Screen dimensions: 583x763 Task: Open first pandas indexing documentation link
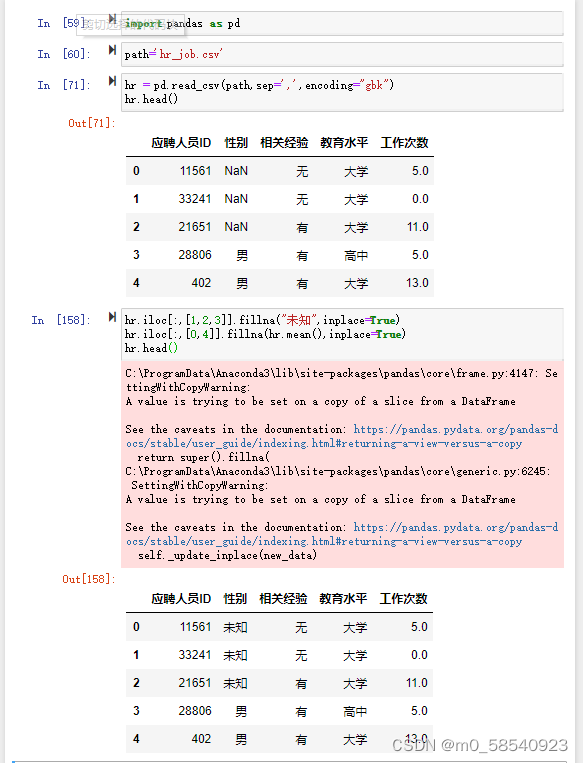click(x=342, y=436)
